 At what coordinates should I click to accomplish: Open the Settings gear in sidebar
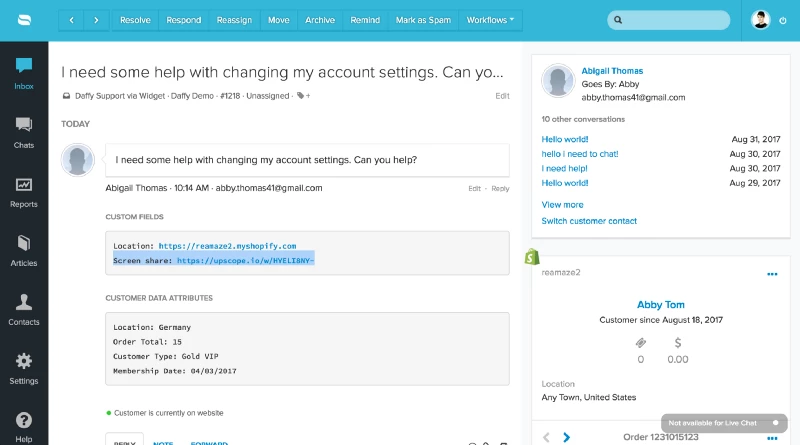coord(24,368)
